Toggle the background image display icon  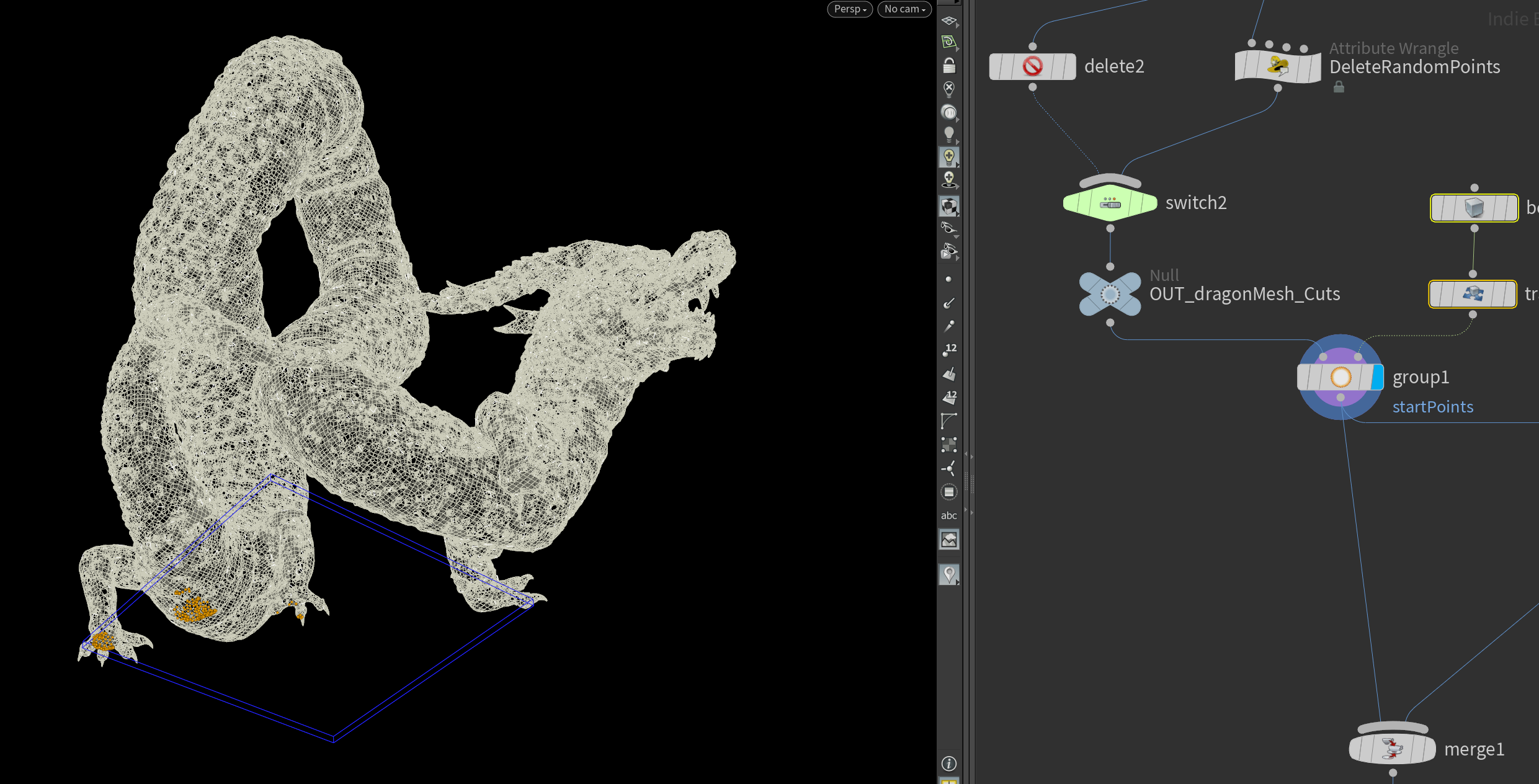[948, 540]
